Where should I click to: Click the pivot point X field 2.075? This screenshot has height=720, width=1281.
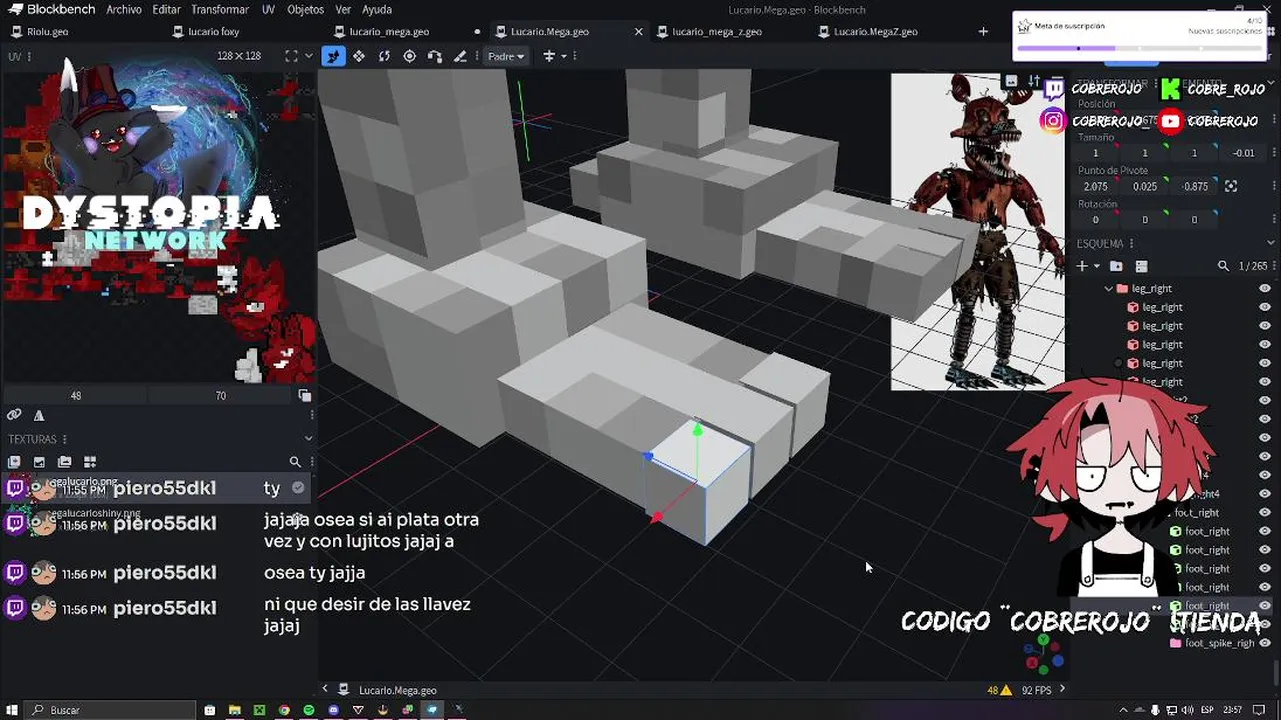1095,186
